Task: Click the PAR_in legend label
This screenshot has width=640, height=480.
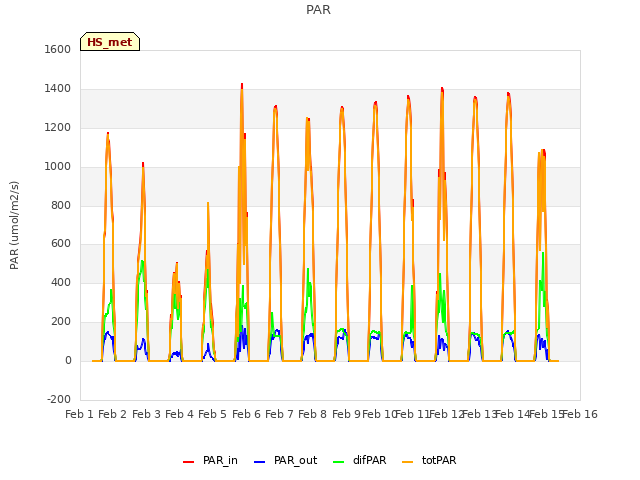Action: click(x=220, y=460)
